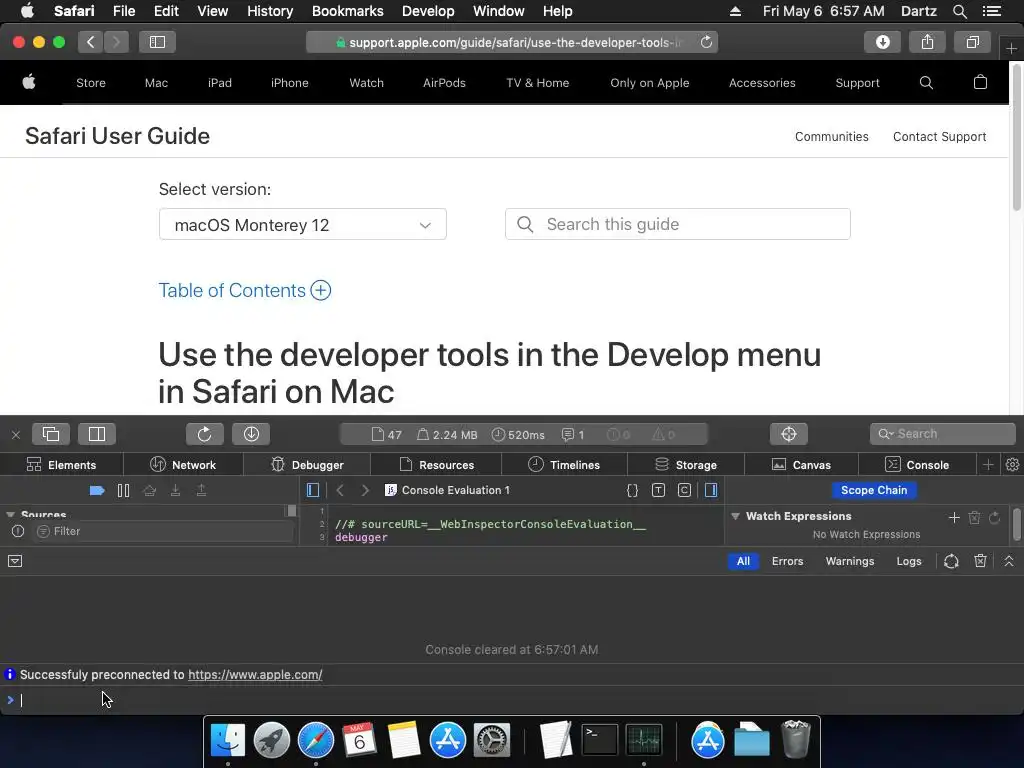
Task: Click the Search this guide field
Action: click(x=677, y=224)
